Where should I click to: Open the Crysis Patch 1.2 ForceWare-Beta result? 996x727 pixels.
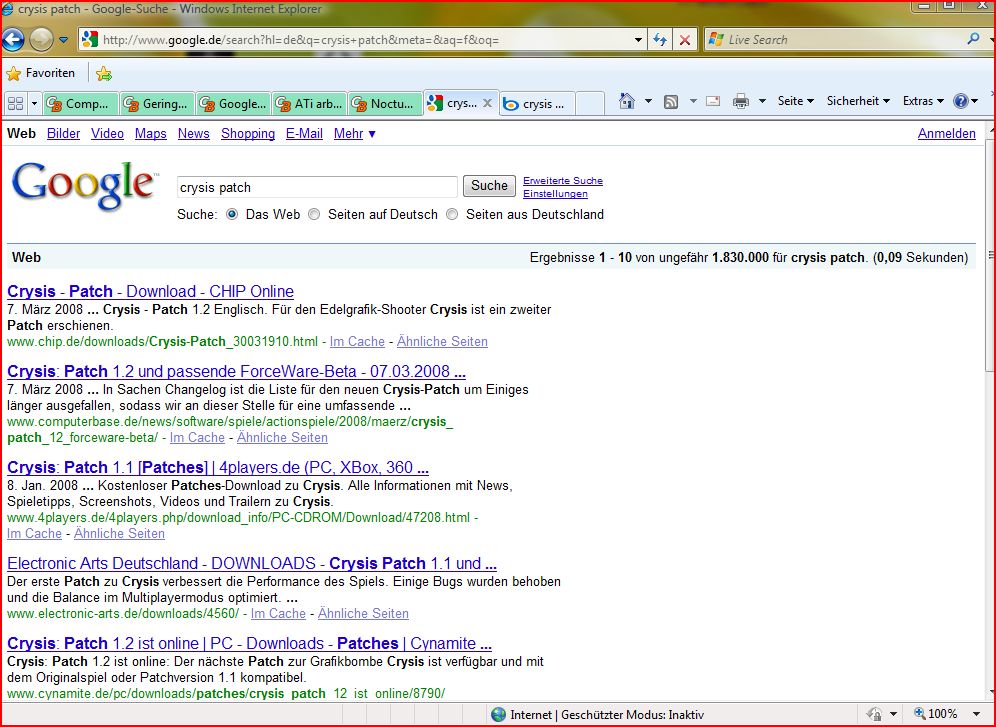(236, 371)
